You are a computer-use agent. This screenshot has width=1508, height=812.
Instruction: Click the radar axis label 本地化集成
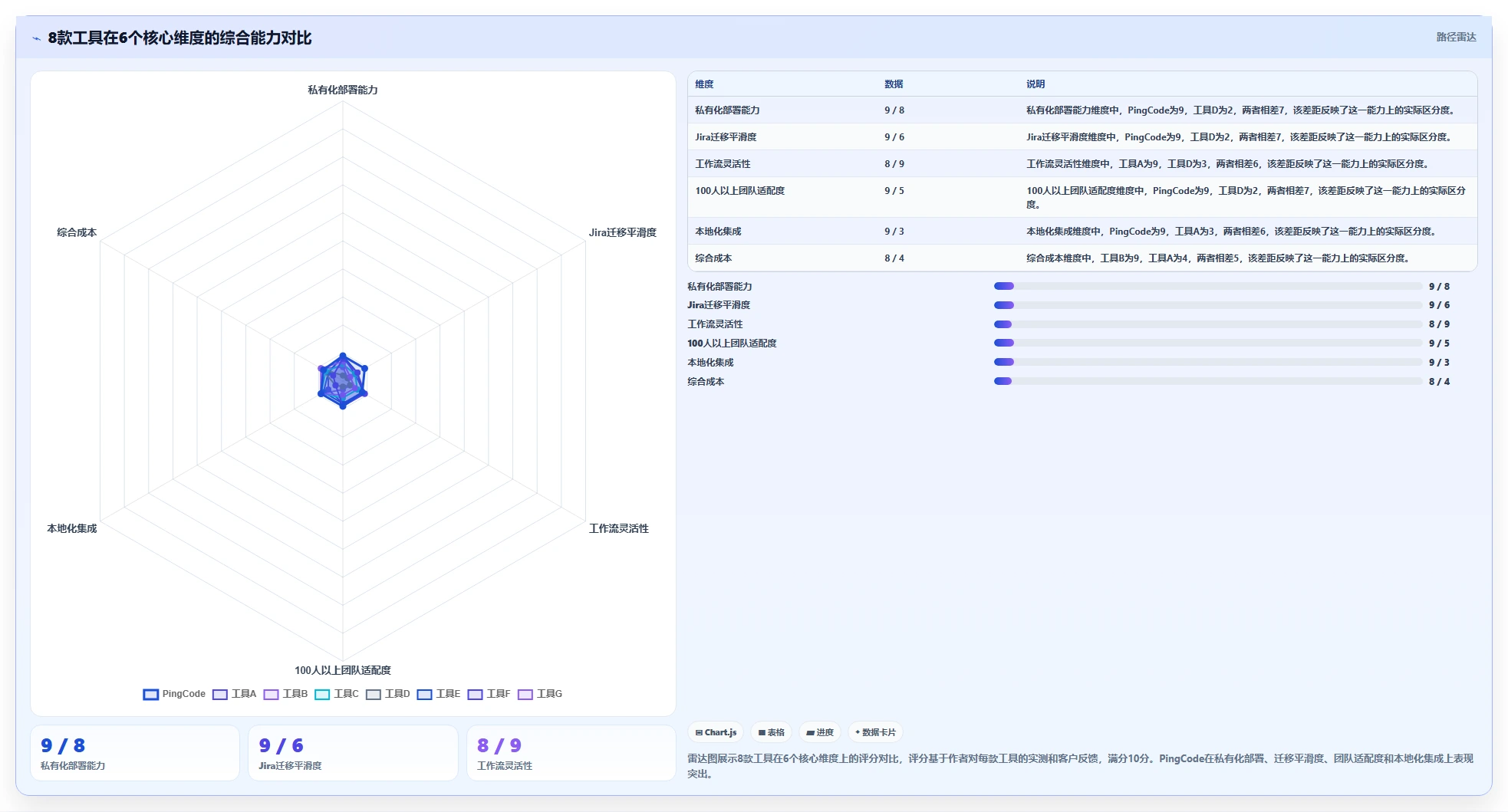click(72, 528)
